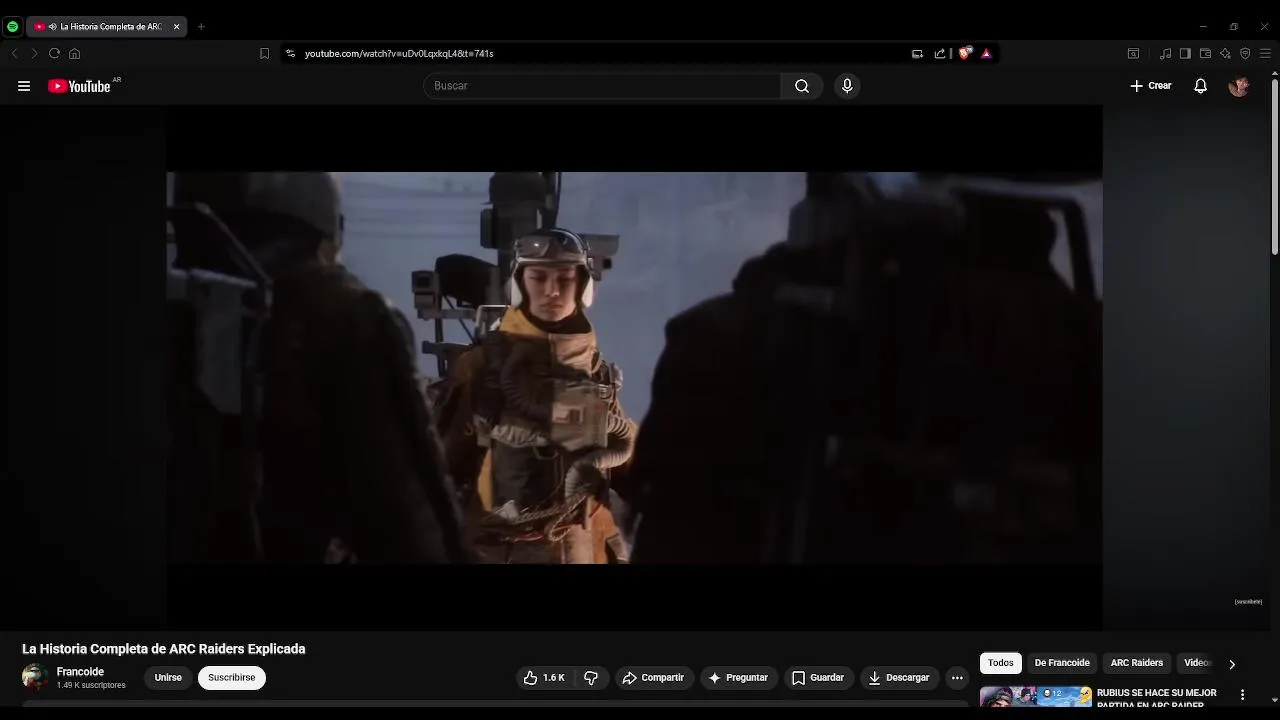Dislike the video
Screen dimensions: 1280x720
591,678
